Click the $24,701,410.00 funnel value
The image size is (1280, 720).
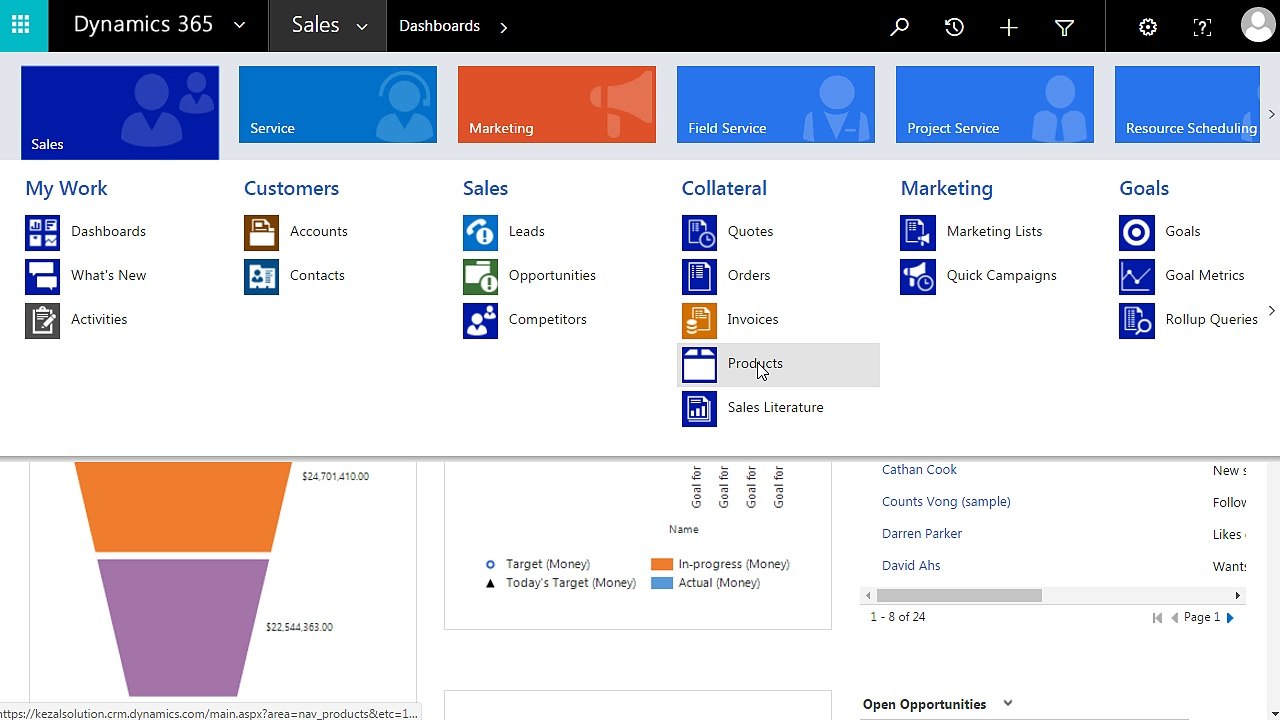[335, 477]
